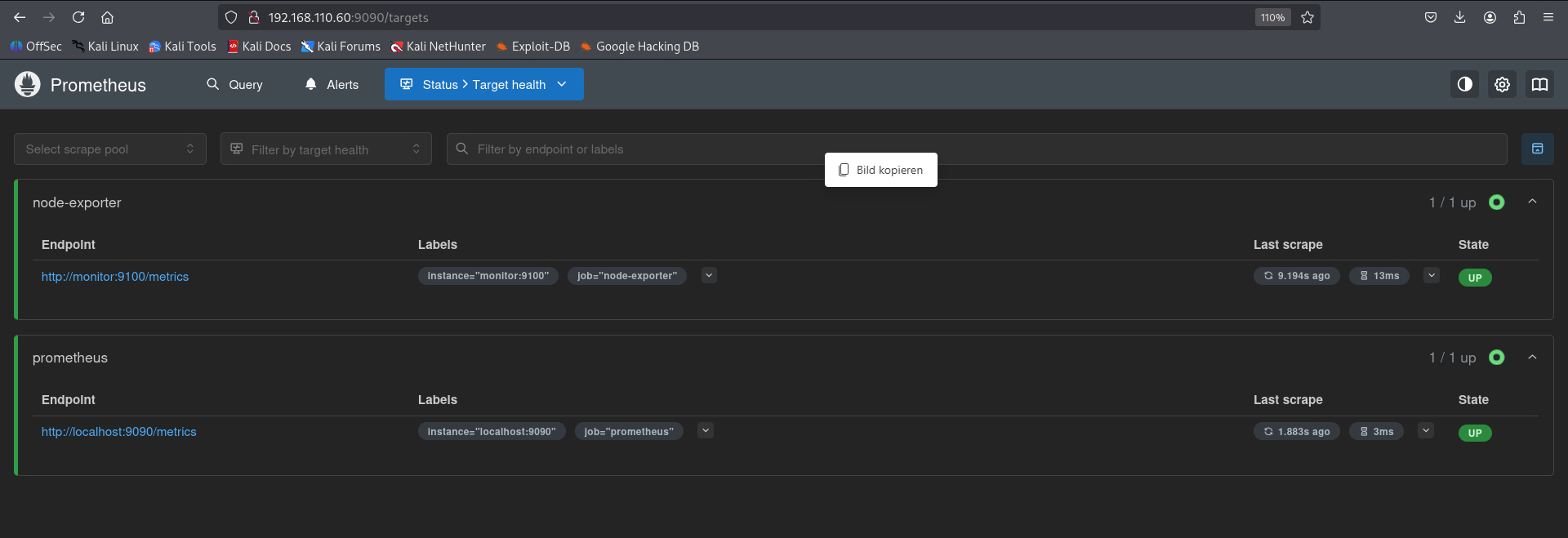Expand labels for monitor:9100 target
The image size is (1568, 538).
709,275
